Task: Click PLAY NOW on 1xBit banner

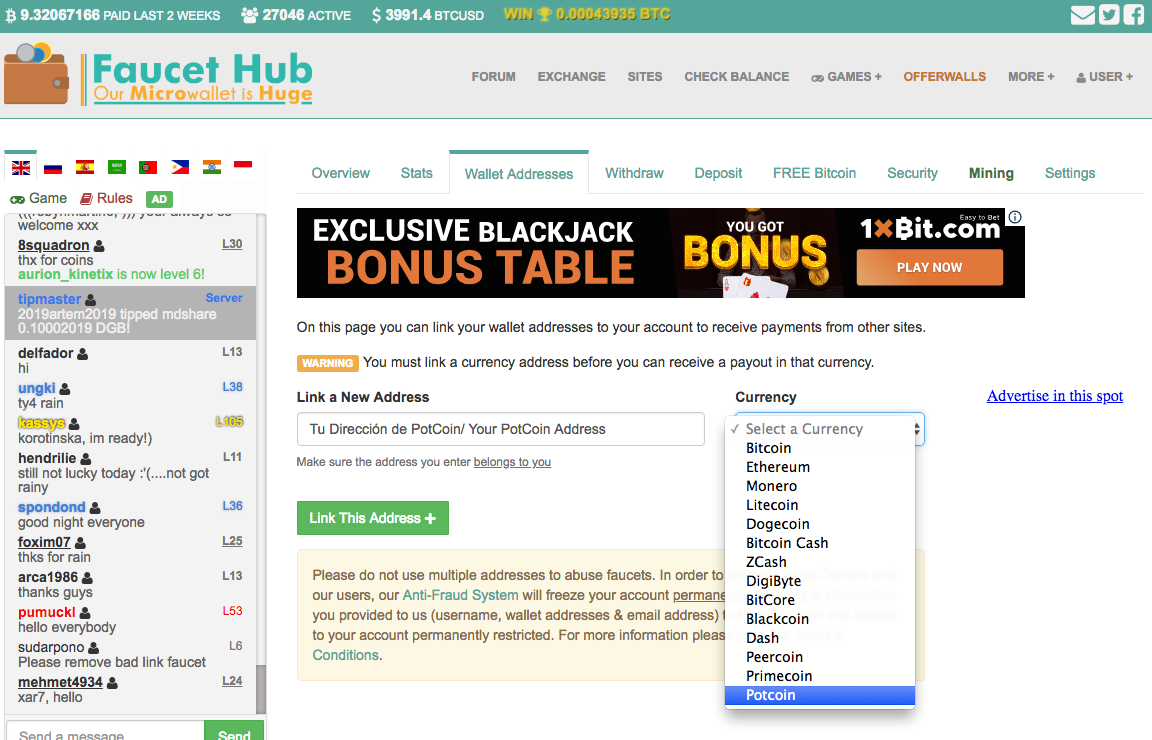Action: [929, 267]
